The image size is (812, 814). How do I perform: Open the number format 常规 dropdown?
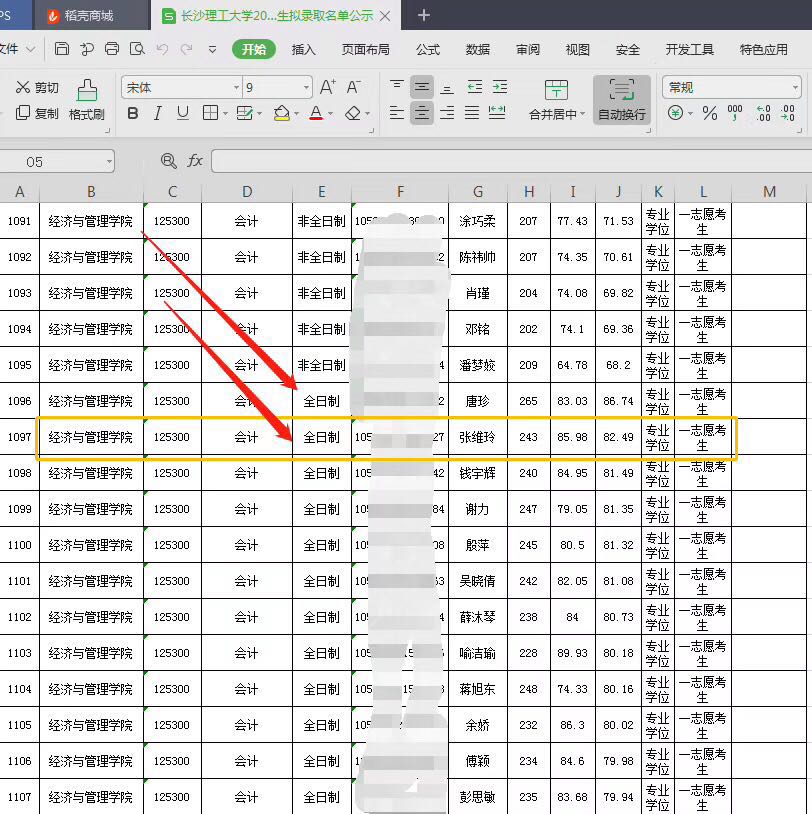point(795,87)
